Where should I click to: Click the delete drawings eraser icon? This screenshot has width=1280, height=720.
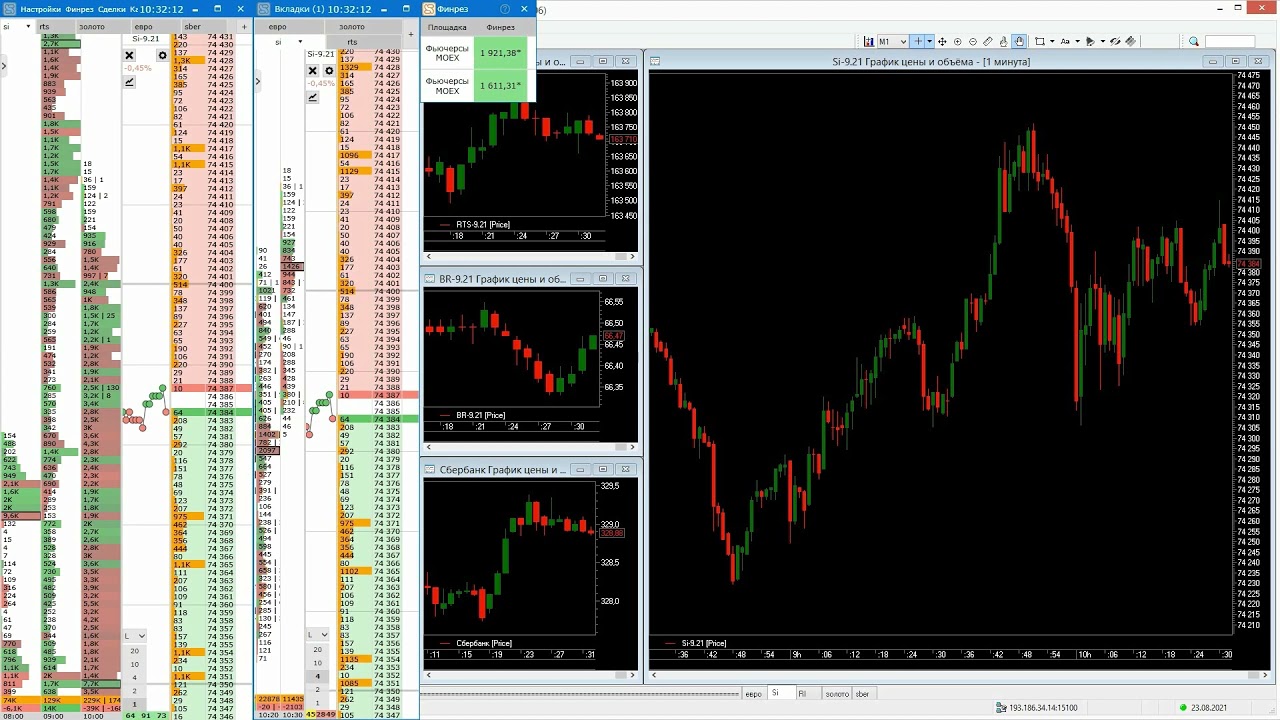coord(1131,42)
